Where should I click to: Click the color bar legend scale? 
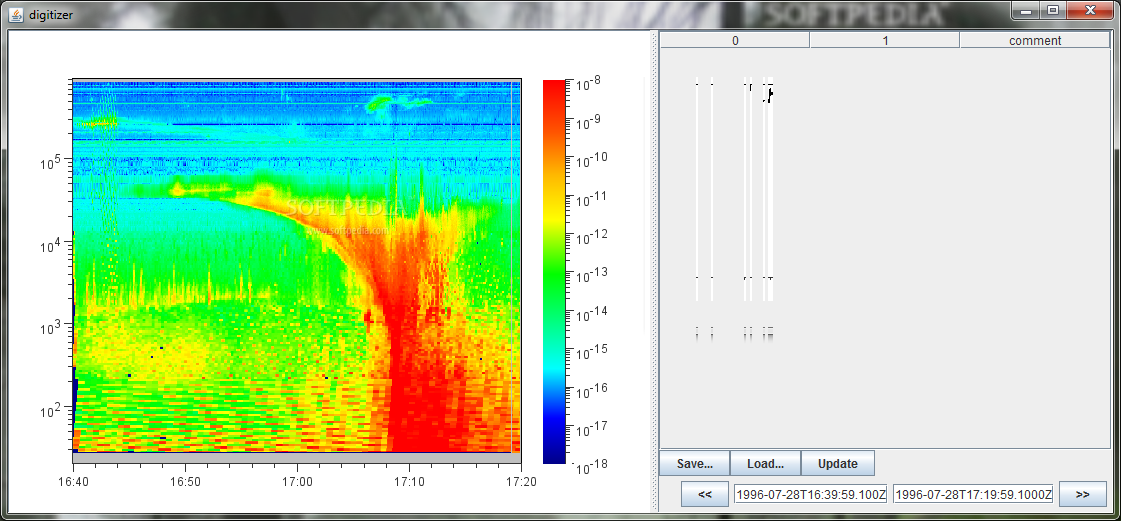coord(554,272)
